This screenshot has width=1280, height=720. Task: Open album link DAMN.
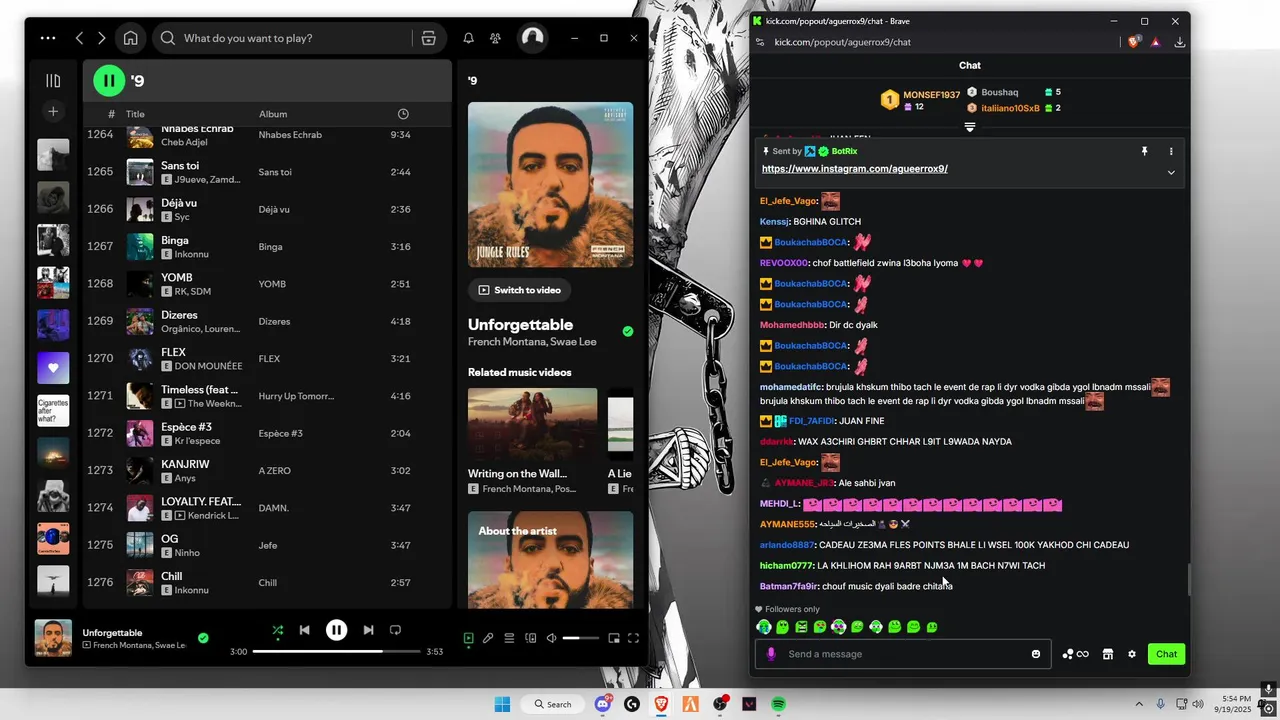pos(273,508)
